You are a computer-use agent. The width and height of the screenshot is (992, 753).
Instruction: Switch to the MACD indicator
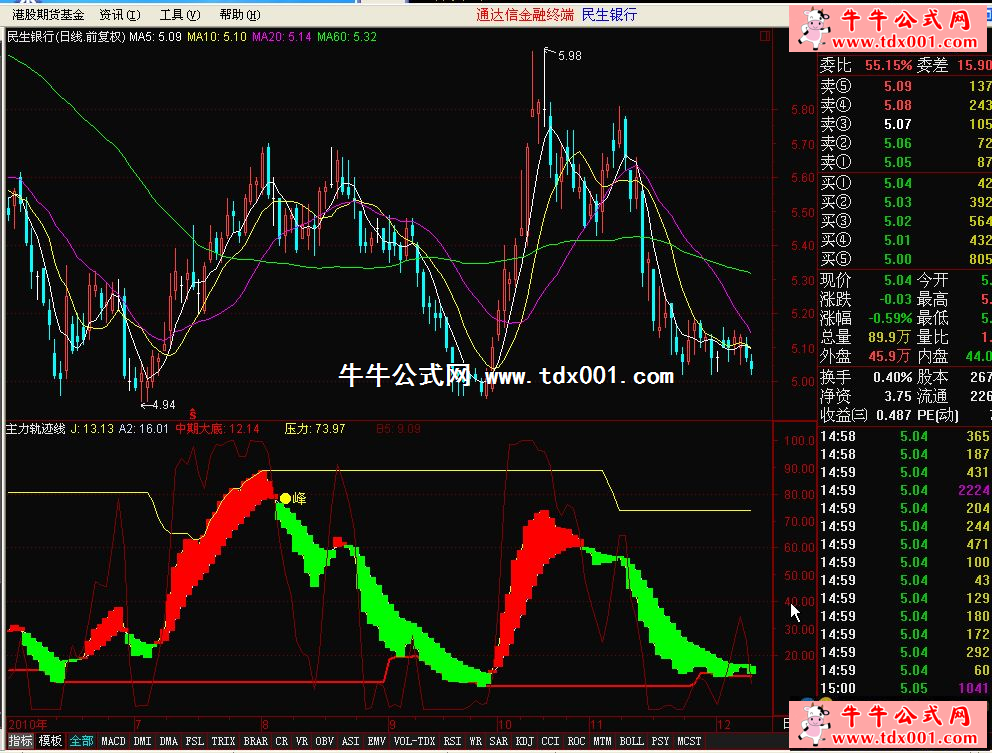(113, 740)
